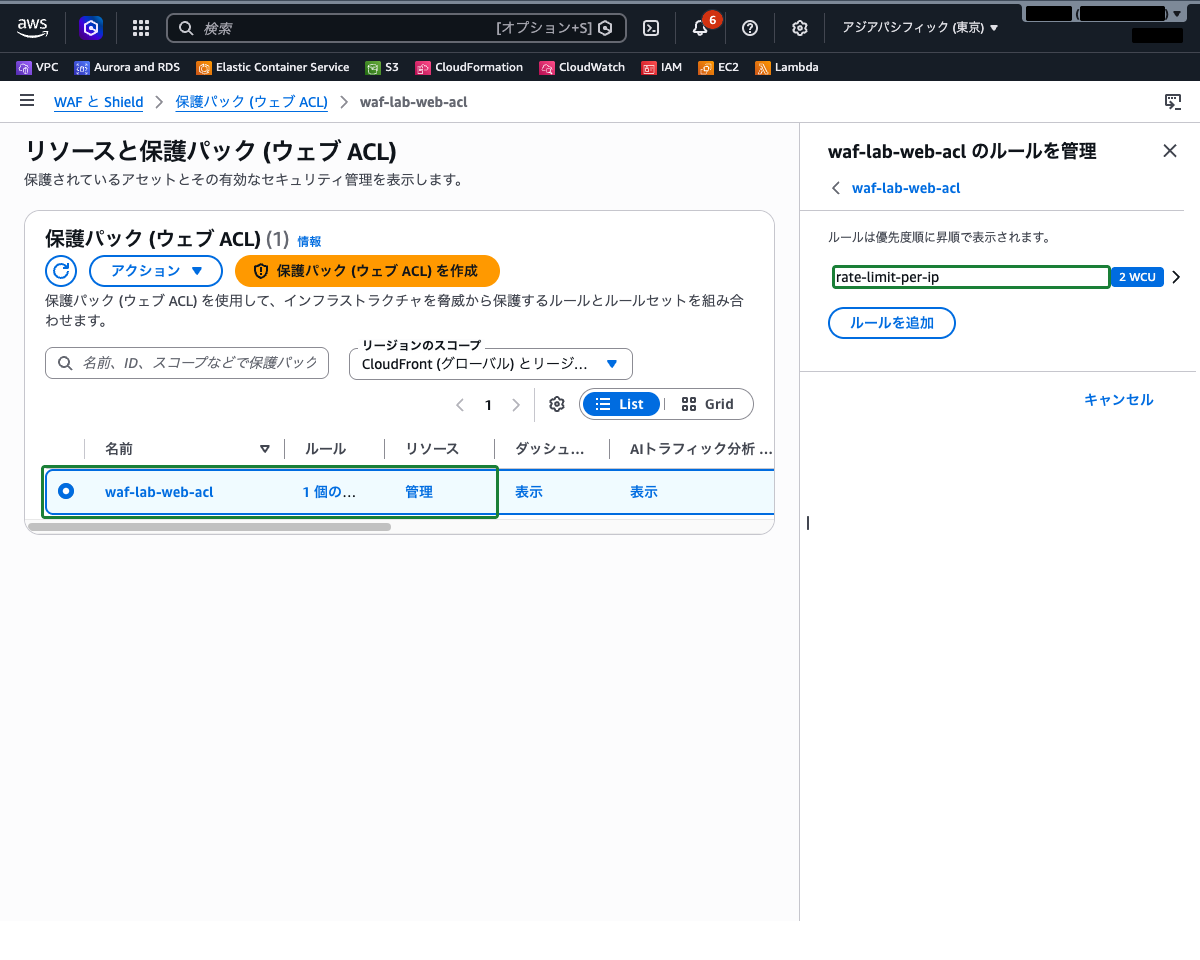Click the WAF と Shield breadcrumb

coord(99,102)
